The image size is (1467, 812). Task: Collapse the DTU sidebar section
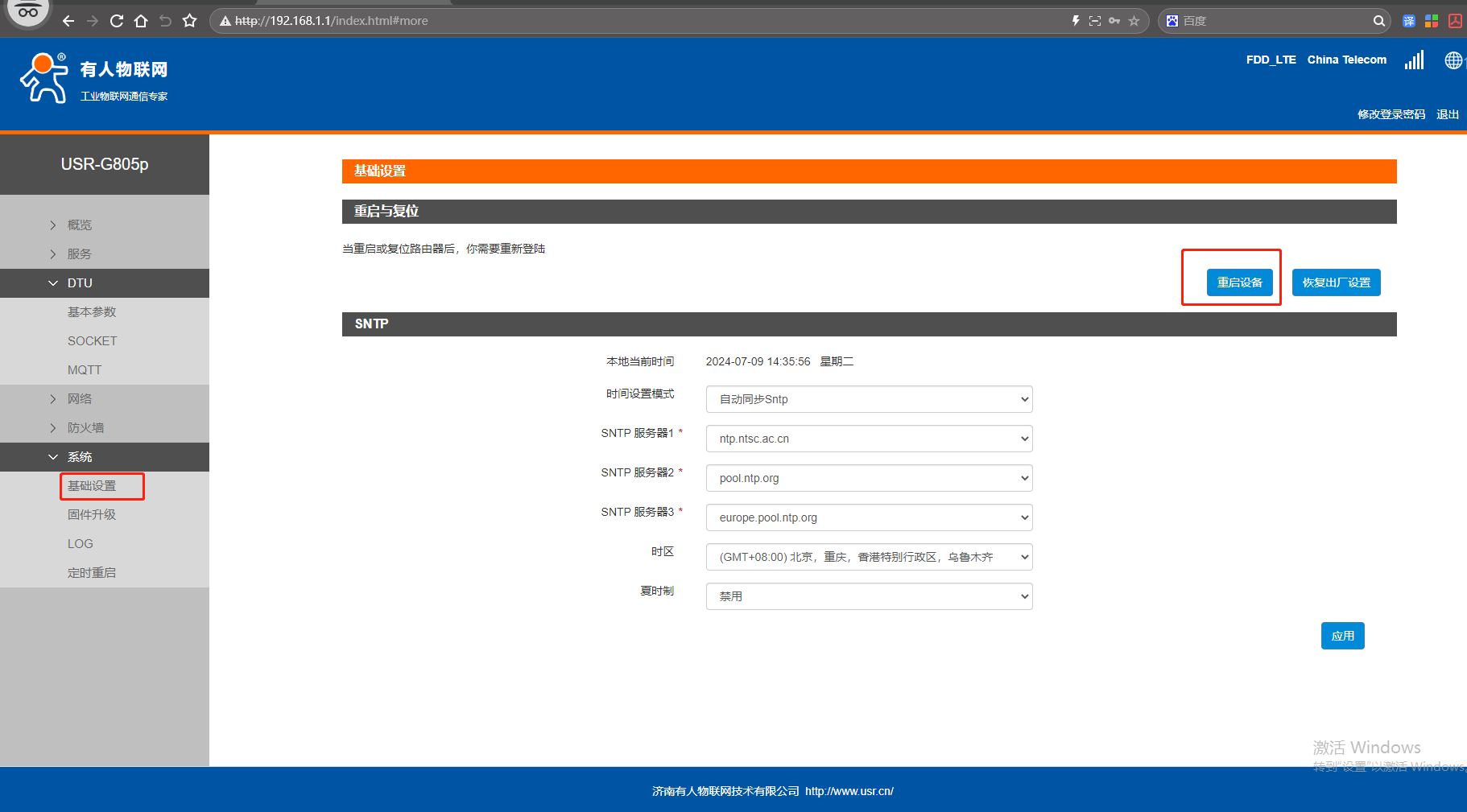[x=80, y=283]
